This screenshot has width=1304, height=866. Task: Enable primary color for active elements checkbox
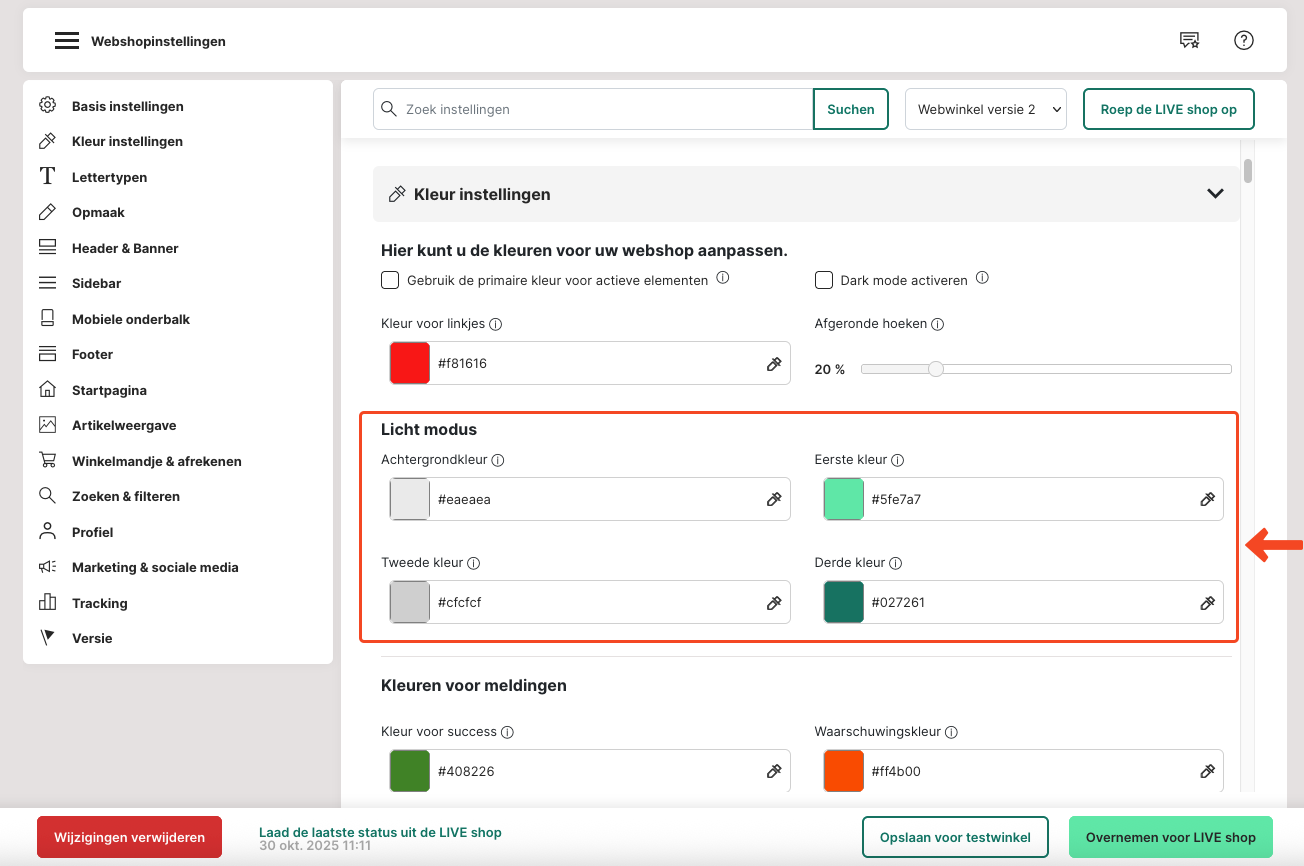[390, 280]
